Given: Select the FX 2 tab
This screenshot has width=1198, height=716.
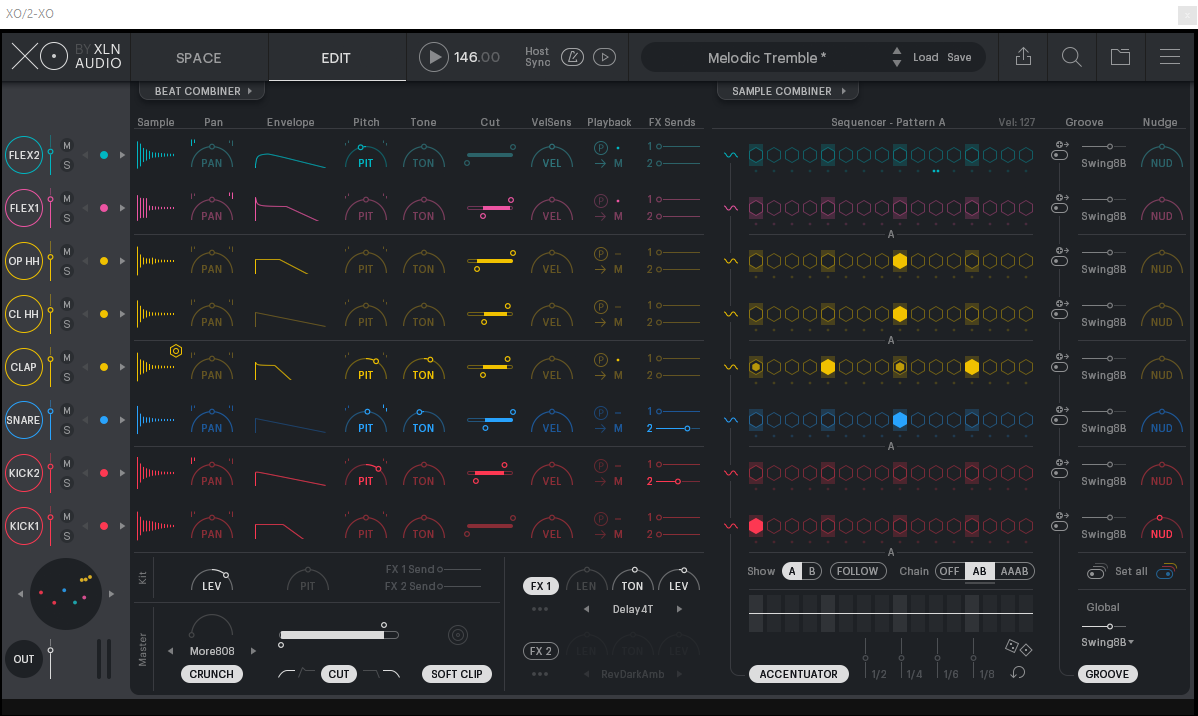Looking at the screenshot, I should (541, 651).
